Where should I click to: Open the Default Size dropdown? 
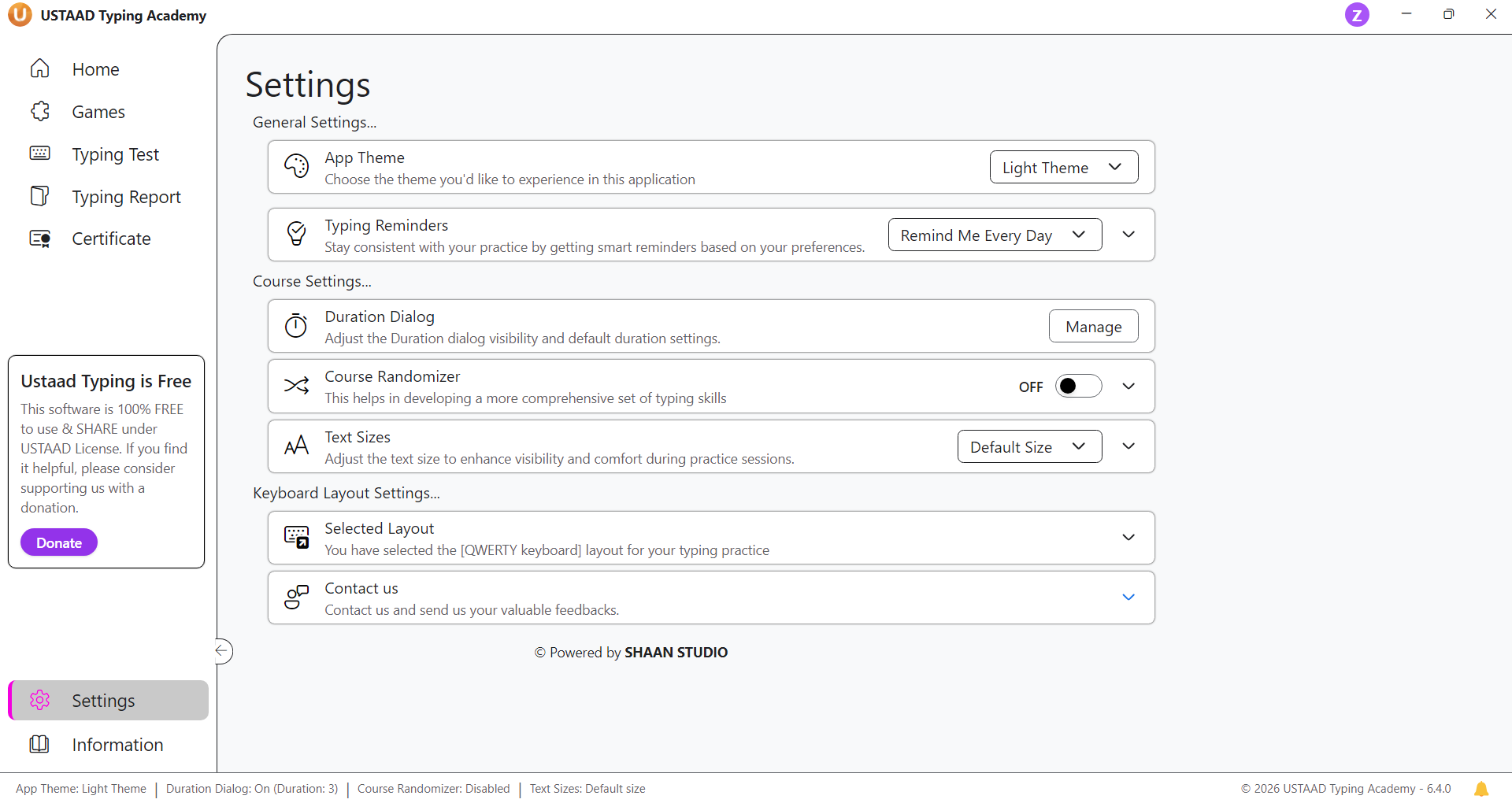(x=1028, y=446)
